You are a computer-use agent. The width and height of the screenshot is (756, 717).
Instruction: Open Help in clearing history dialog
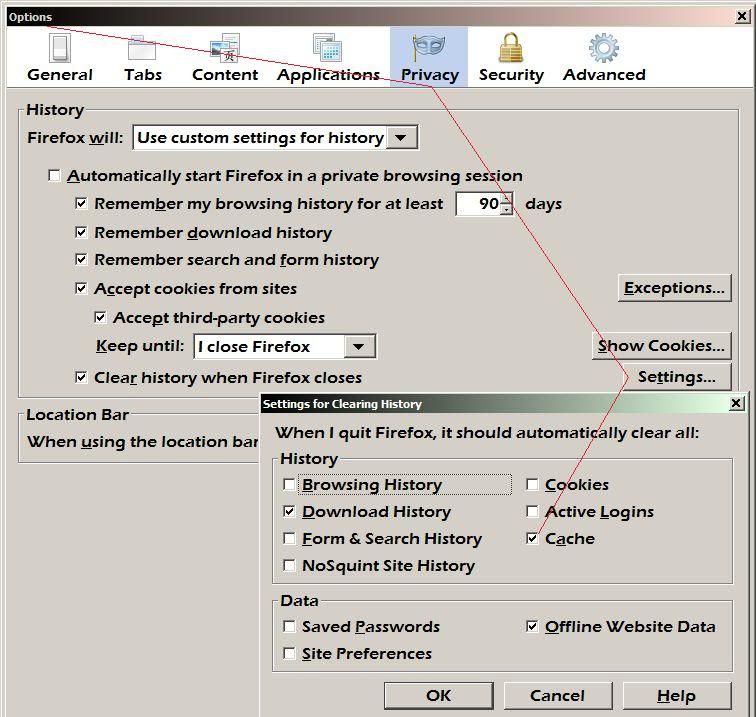(677, 695)
